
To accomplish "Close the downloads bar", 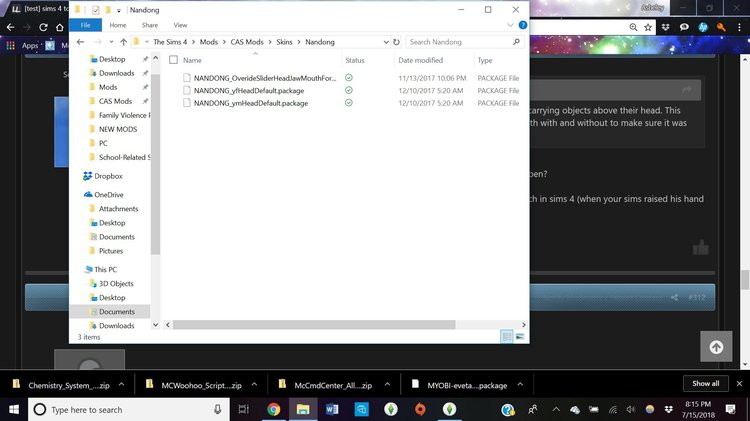I will click(x=739, y=384).
